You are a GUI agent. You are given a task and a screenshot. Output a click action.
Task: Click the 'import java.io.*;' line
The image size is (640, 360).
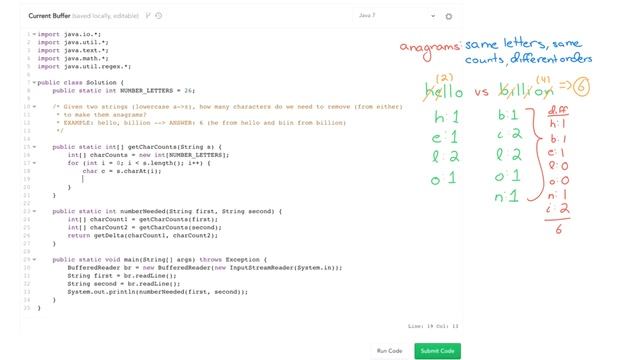pyautogui.click(x=69, y=34)
